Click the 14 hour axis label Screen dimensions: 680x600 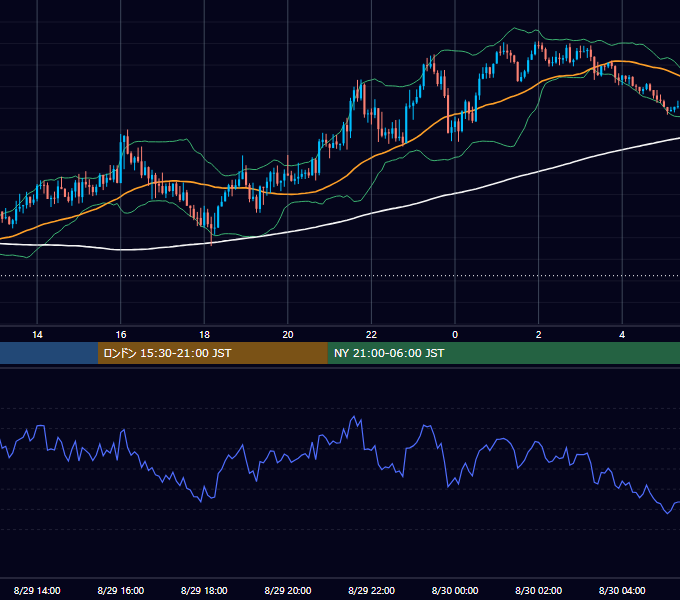(x=37, y=335)
